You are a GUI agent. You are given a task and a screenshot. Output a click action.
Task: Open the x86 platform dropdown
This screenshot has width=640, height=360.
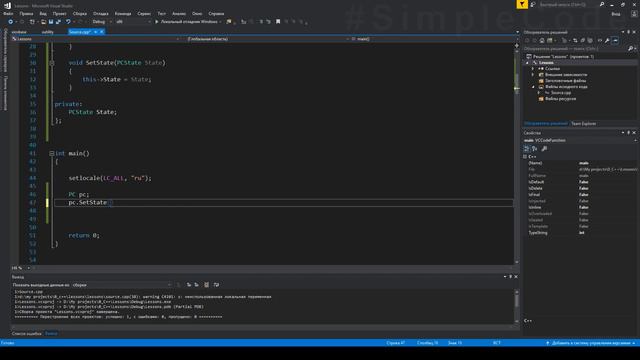[x=133, y=22]
